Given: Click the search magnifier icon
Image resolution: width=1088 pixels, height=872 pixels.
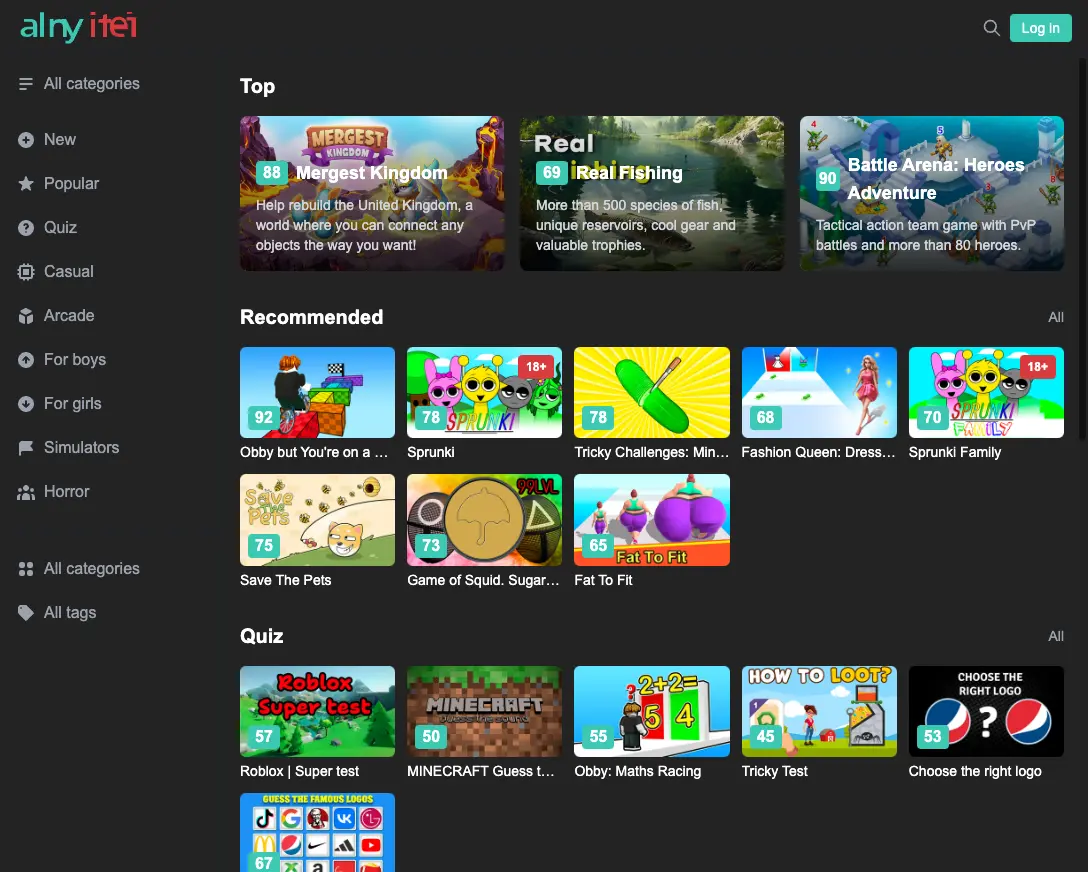Looking at the screenshot, I should 991,28.
